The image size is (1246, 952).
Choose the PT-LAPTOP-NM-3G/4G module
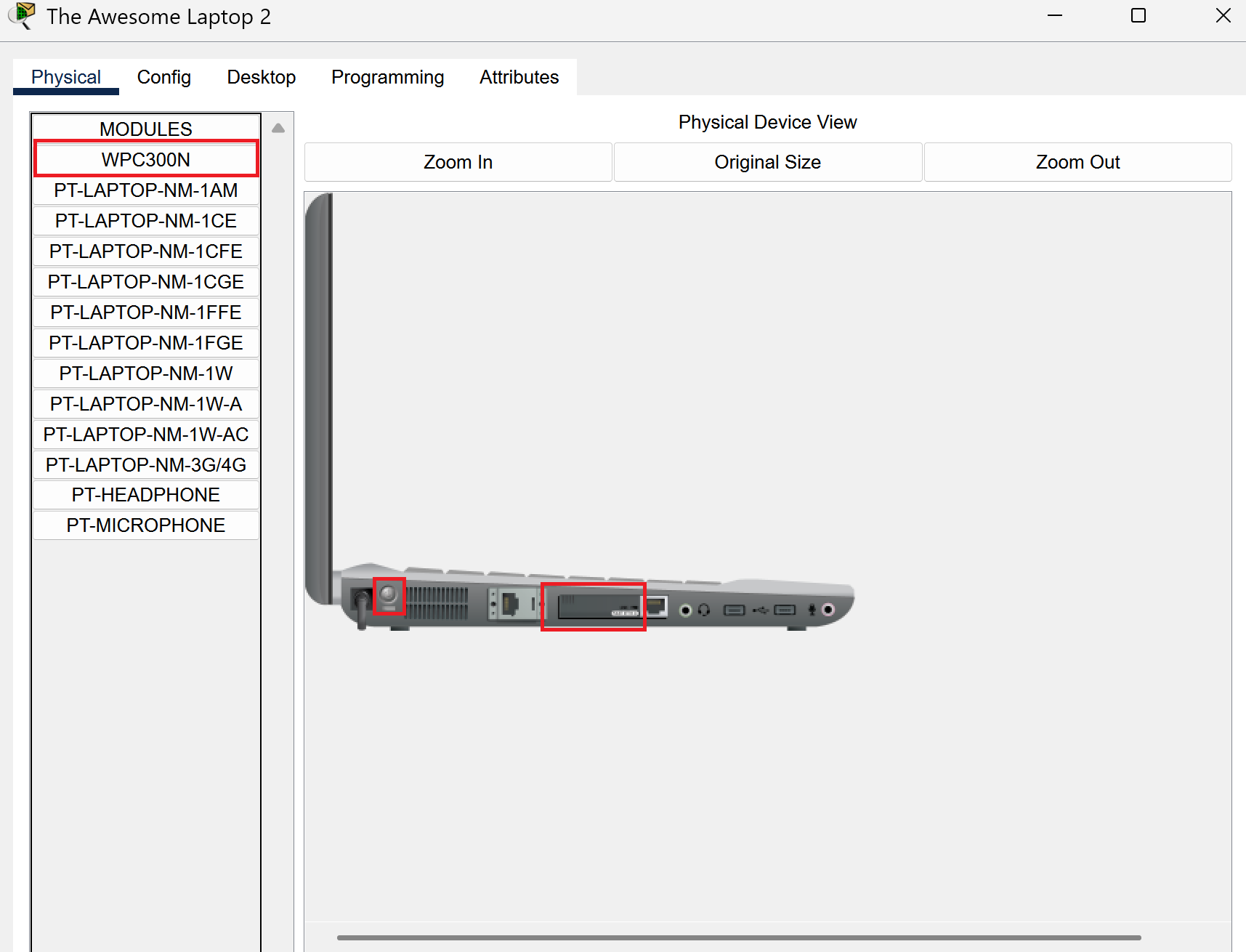click(x=146, y=465)
